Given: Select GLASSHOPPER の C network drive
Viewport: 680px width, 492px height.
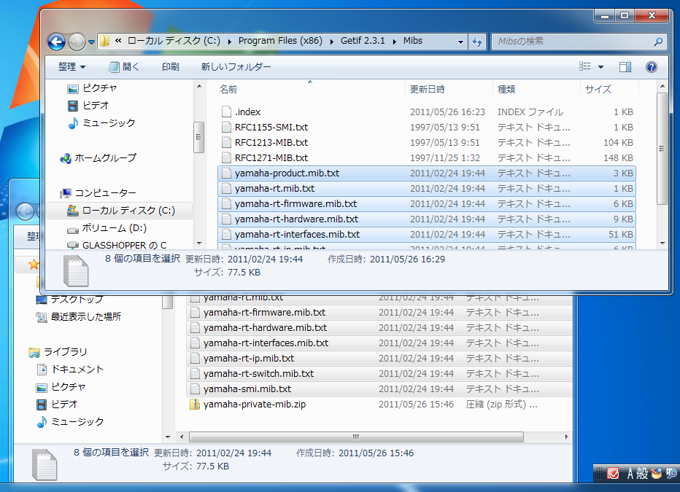Looking at the screenshot, I should pos(117,245).
